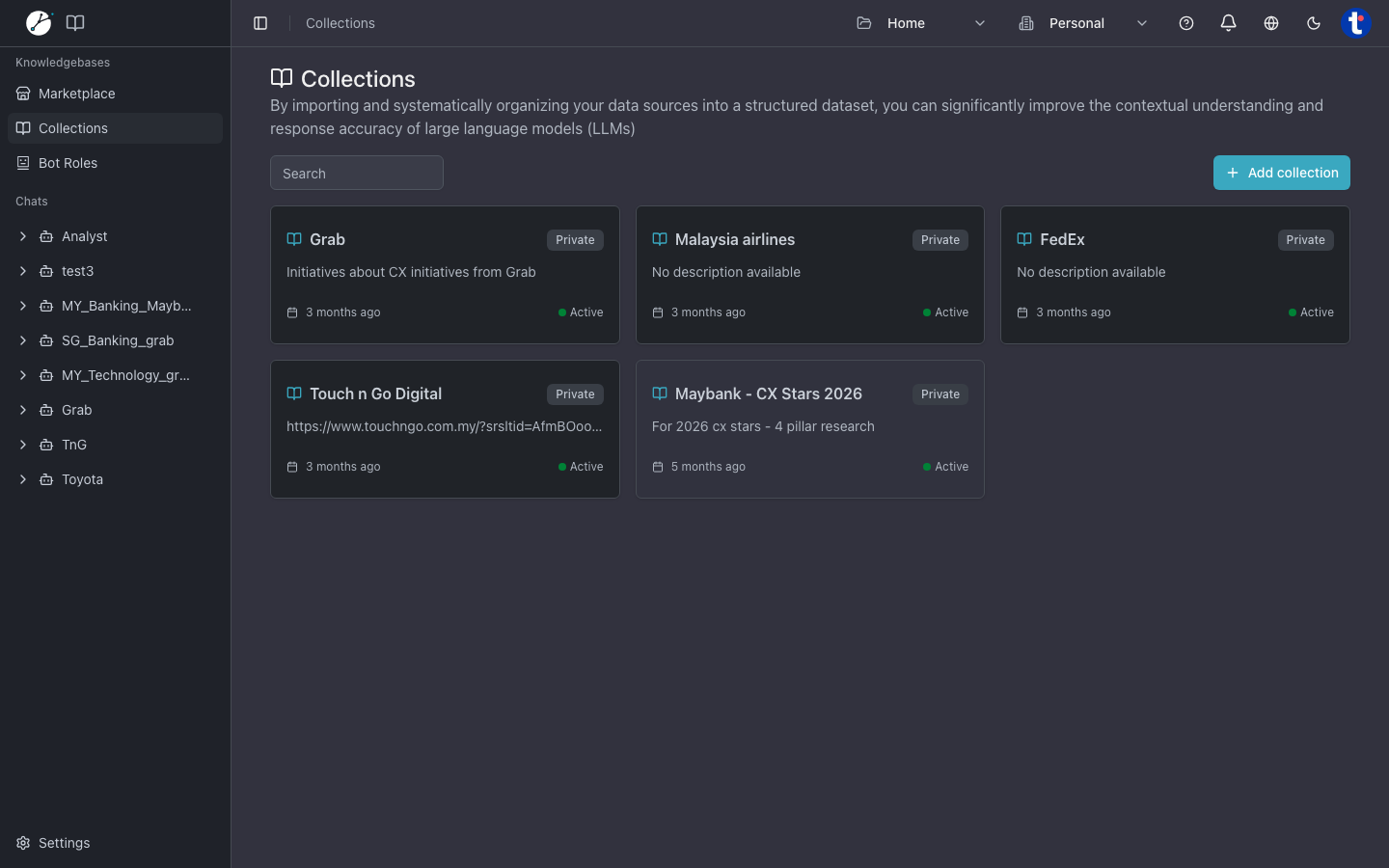Screen dimensions: 1389x868
Task: Open the Grab collection card title
Action: point(327,239)
